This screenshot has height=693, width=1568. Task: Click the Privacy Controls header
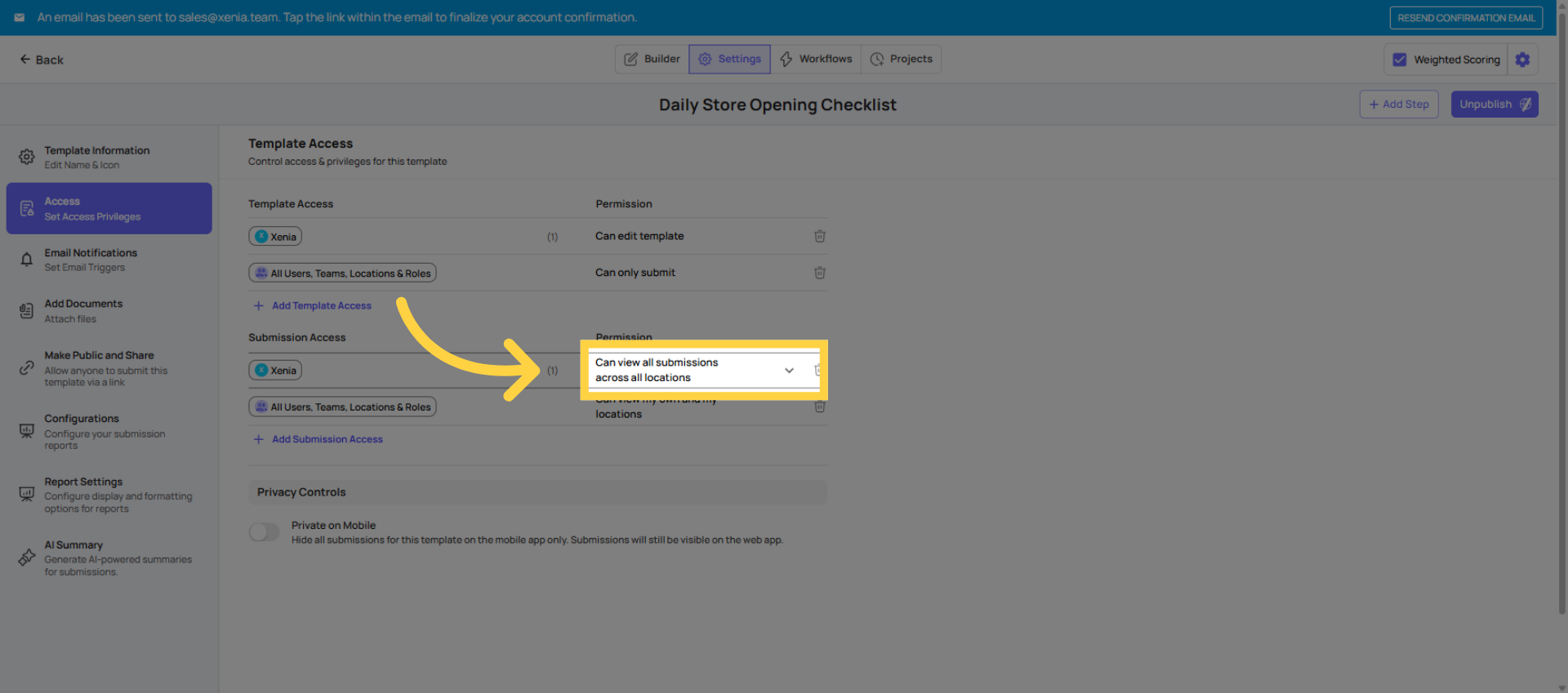pos(537,492)
